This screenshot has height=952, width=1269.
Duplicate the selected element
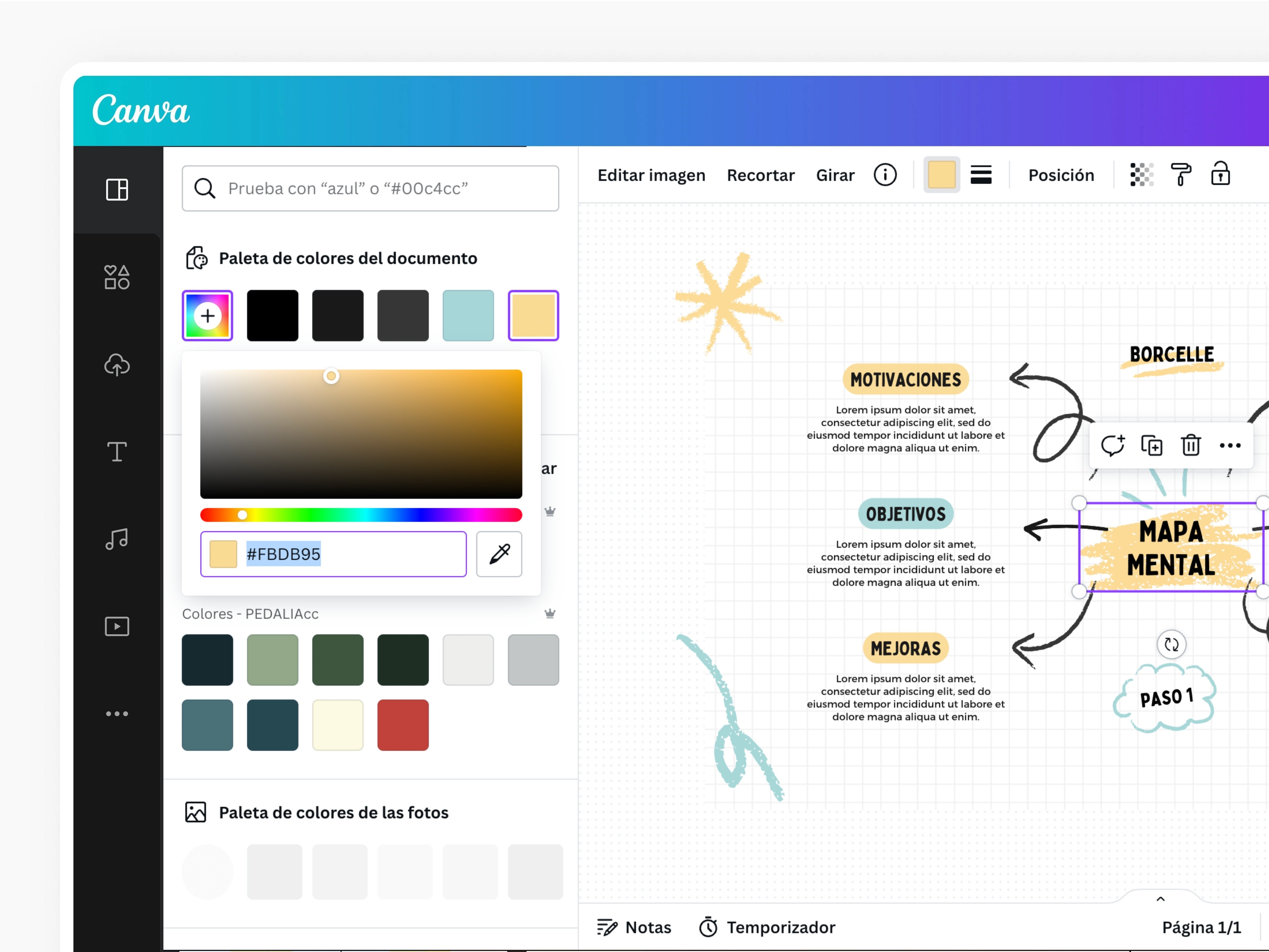click(1151, 445)
